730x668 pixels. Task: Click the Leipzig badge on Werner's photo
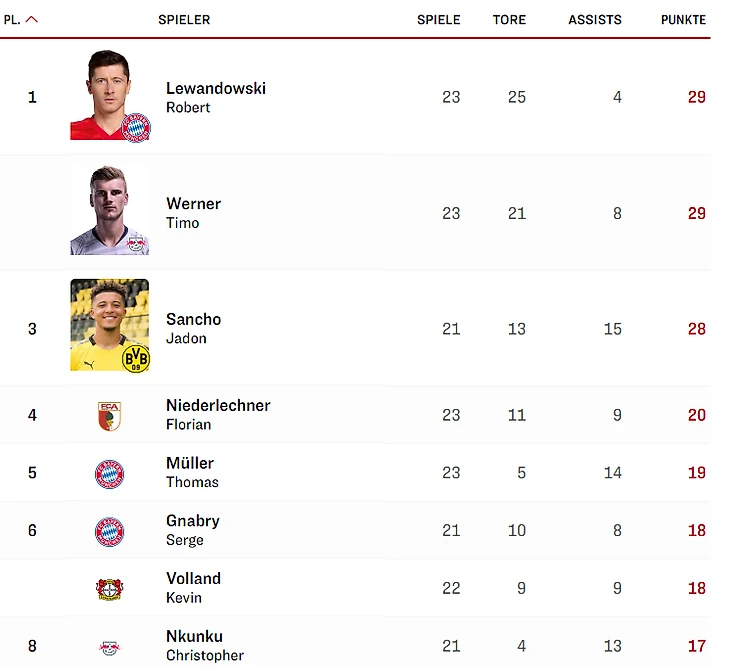[136, 242]
